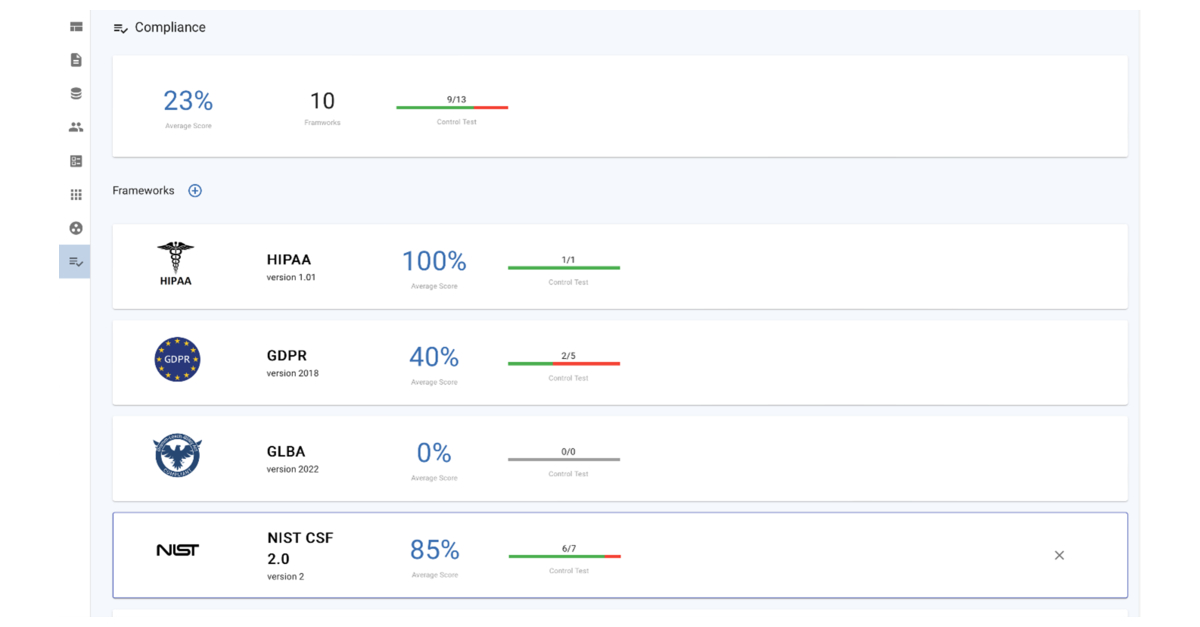This screenshot has height=627, width=1200.
Task: Click the GLBA eagle seal logo
Action: pos(178,456)
